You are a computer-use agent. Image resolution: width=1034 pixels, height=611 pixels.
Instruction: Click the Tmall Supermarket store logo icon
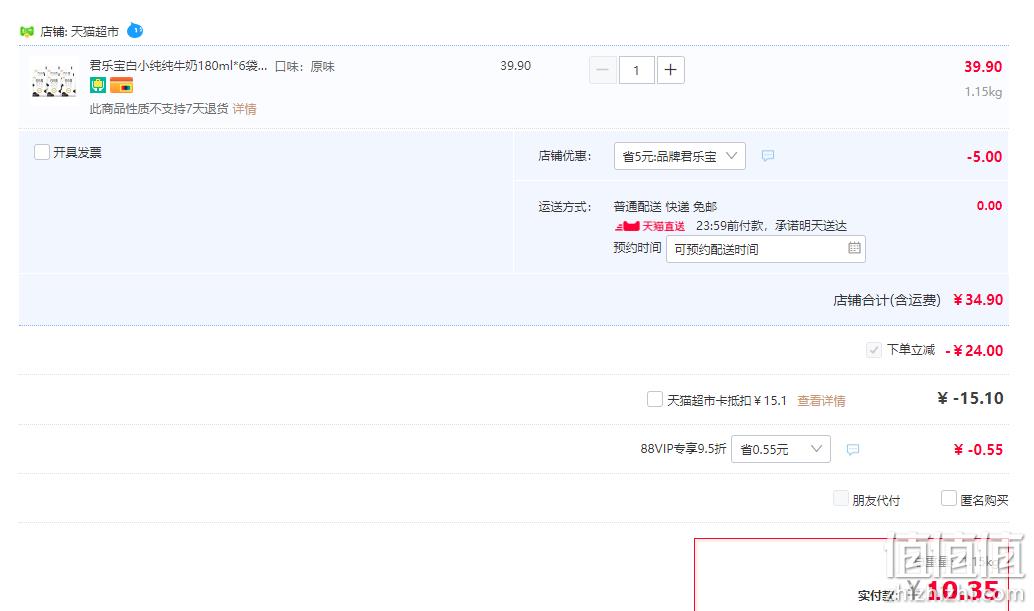coord(26,31)
